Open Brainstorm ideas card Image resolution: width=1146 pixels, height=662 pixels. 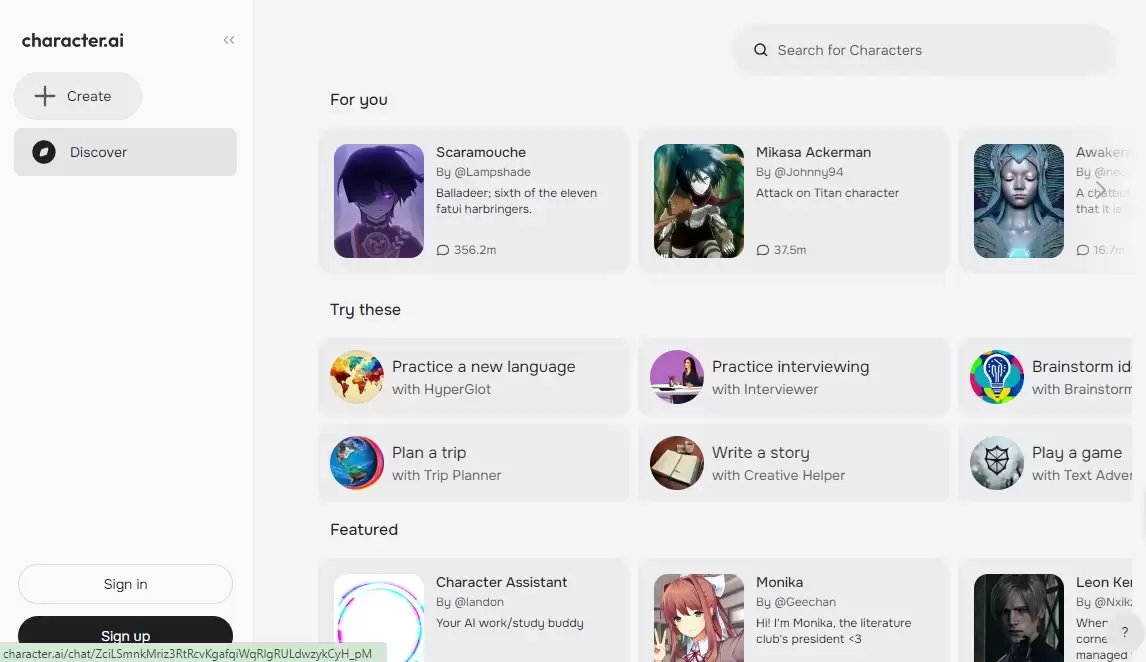click(1046, 377)
